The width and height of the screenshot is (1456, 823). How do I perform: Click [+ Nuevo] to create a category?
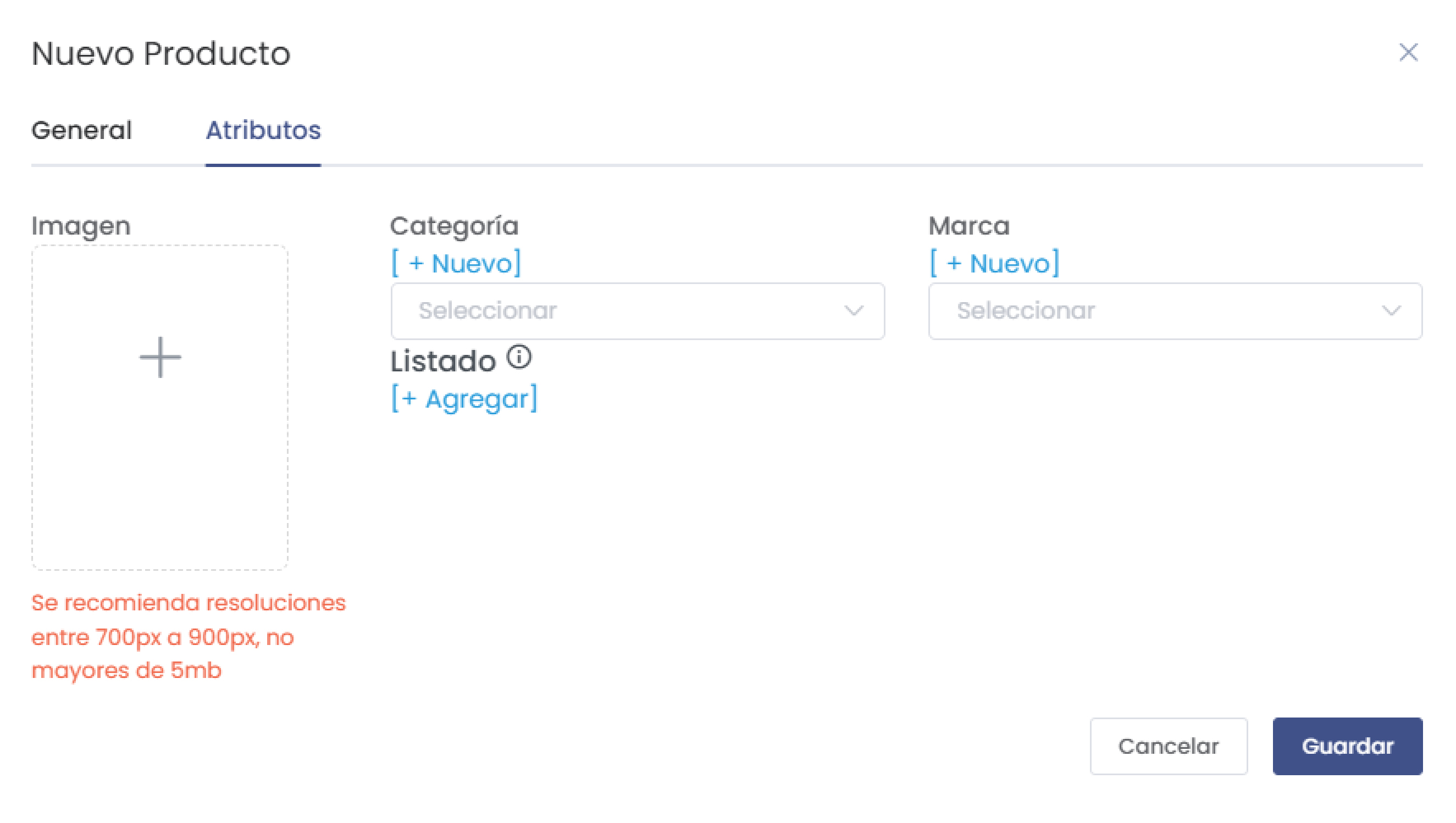(x=455, y=262)
